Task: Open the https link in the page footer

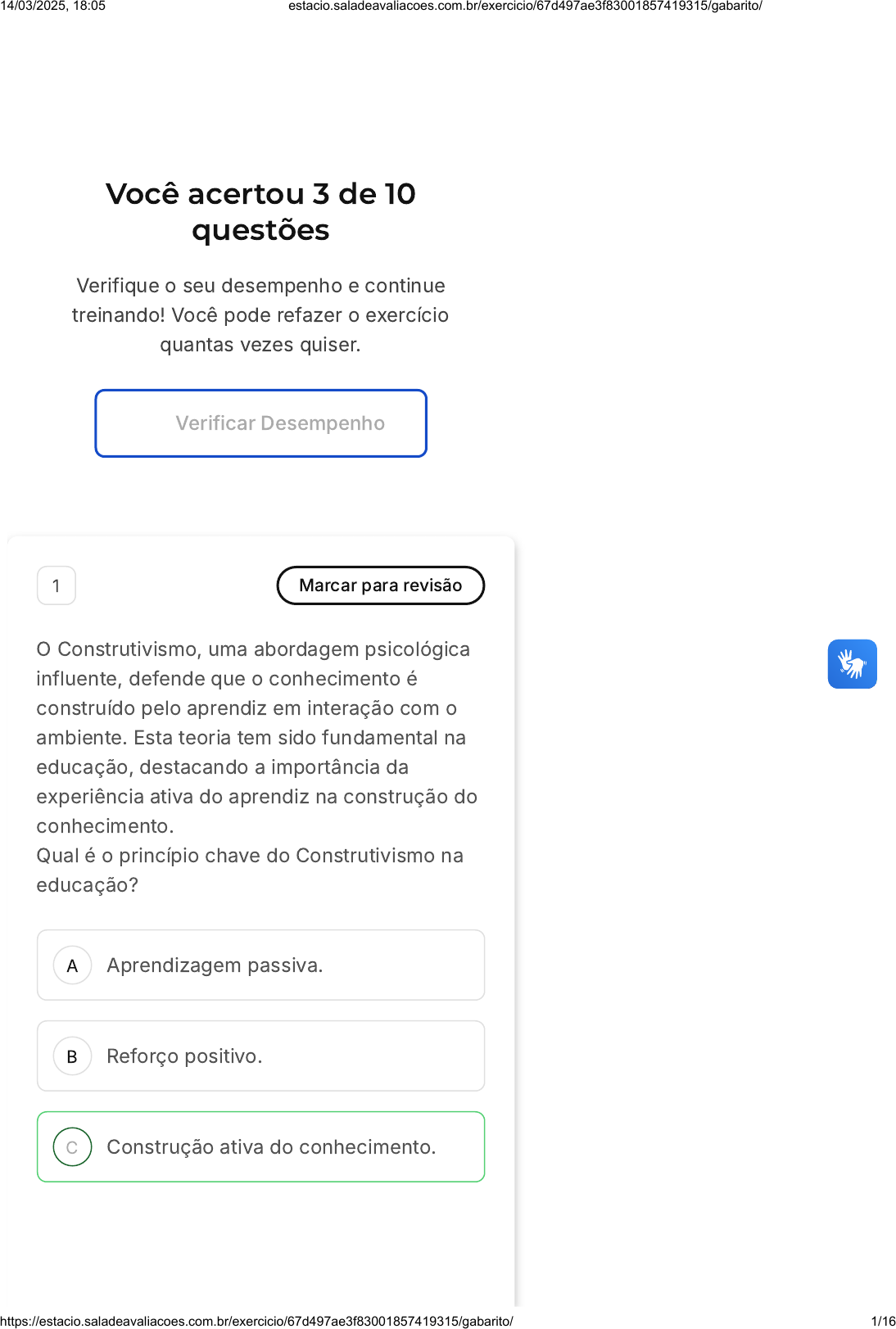Action: pyautogui.click(x=257, y=1321)
